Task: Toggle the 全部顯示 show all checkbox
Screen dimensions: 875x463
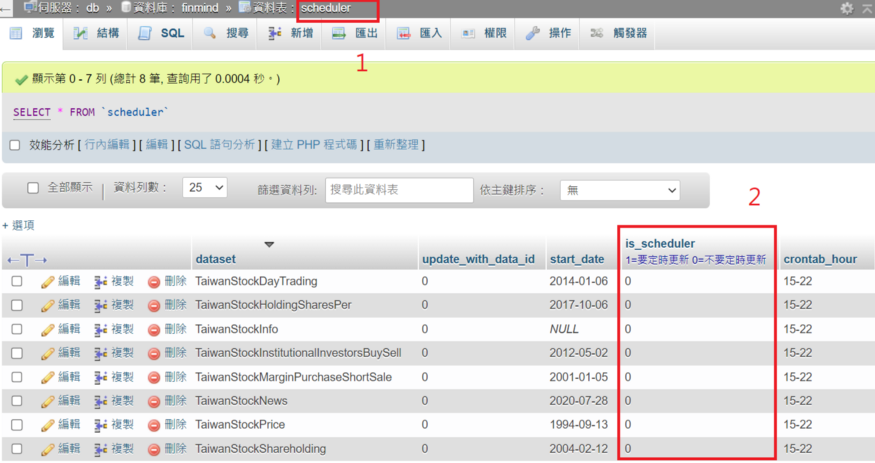Action: tap(33, 188)
